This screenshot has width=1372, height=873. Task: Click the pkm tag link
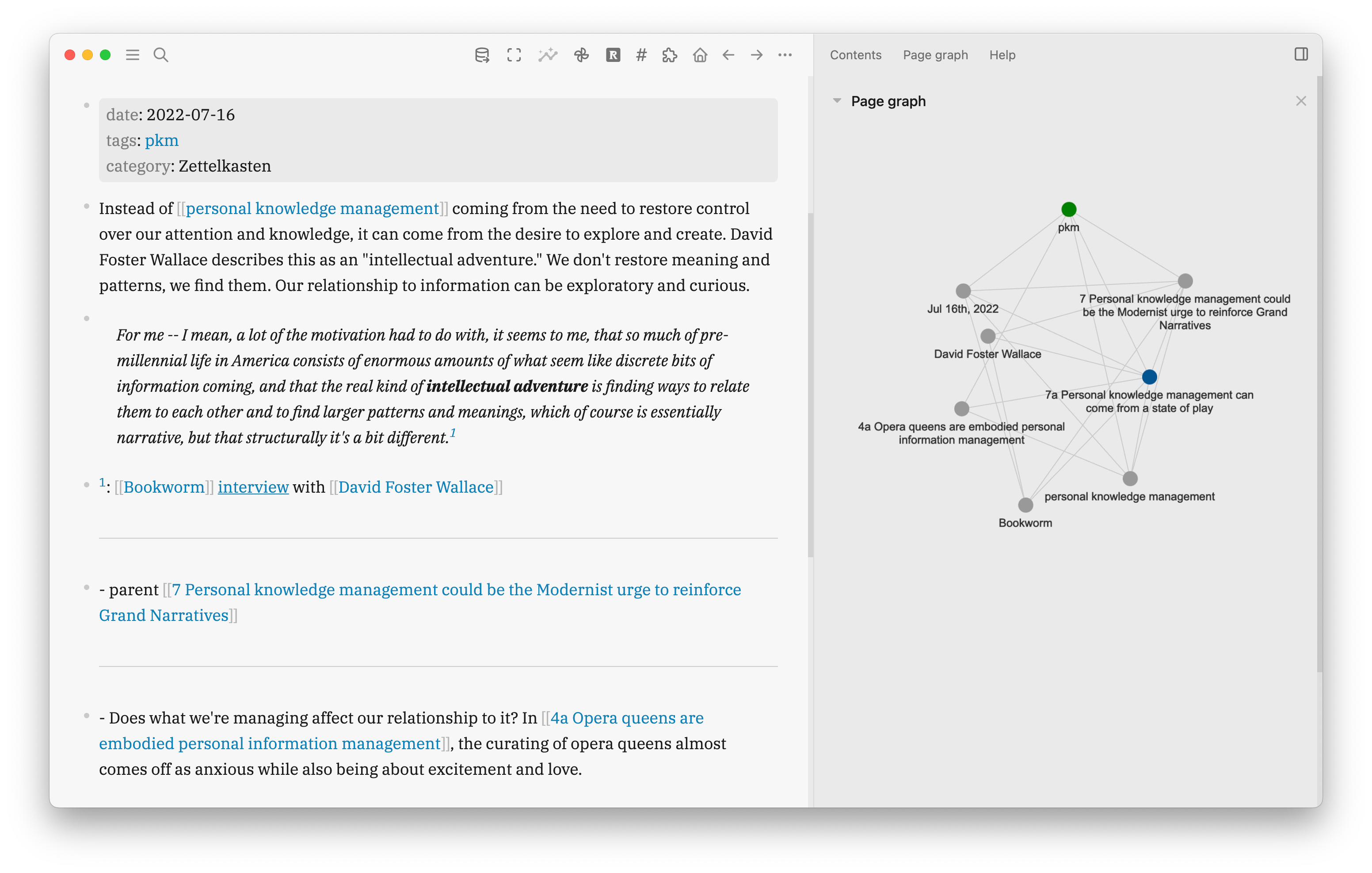tap(161, 140)
